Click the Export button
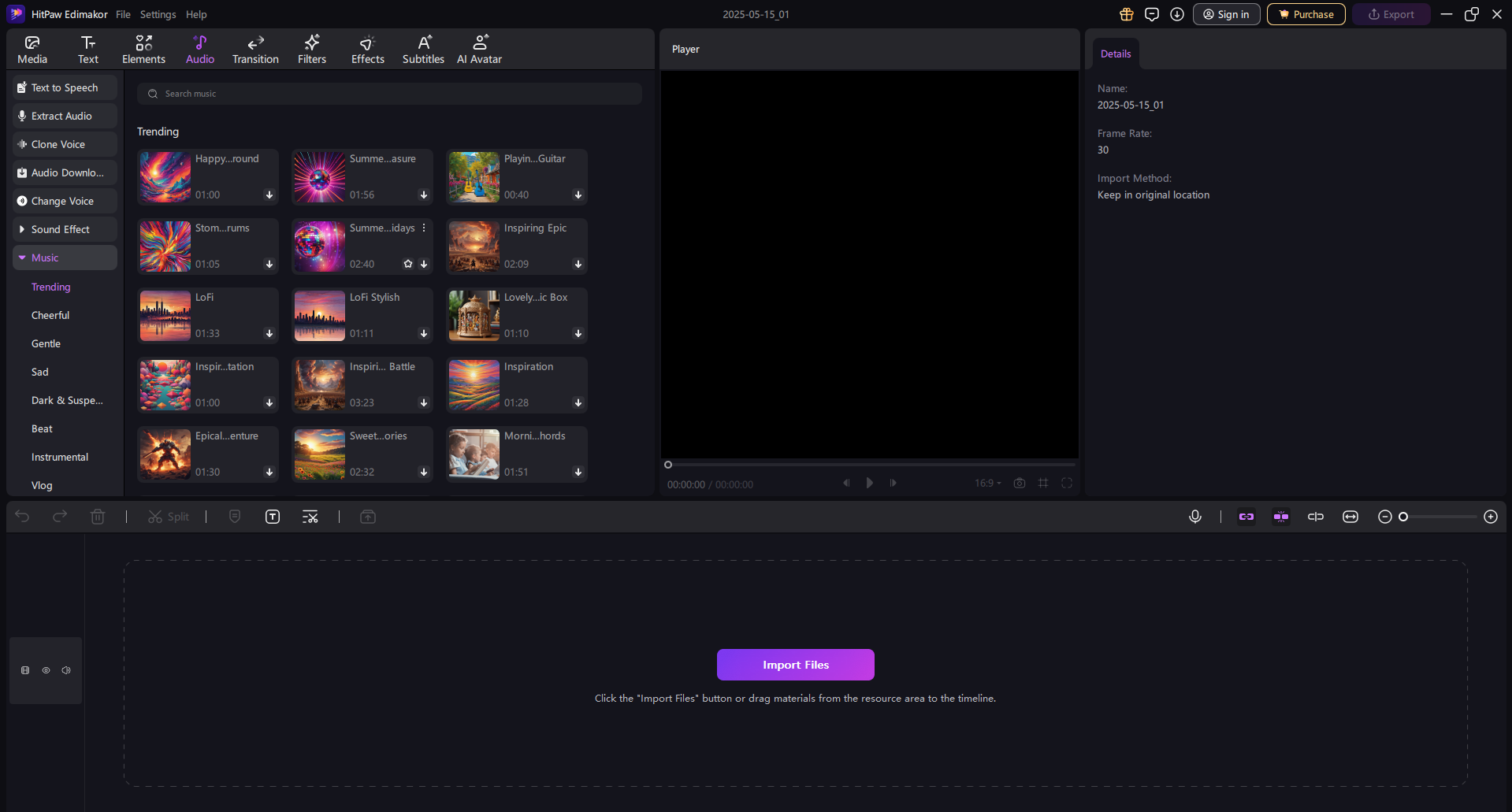 1391,14
